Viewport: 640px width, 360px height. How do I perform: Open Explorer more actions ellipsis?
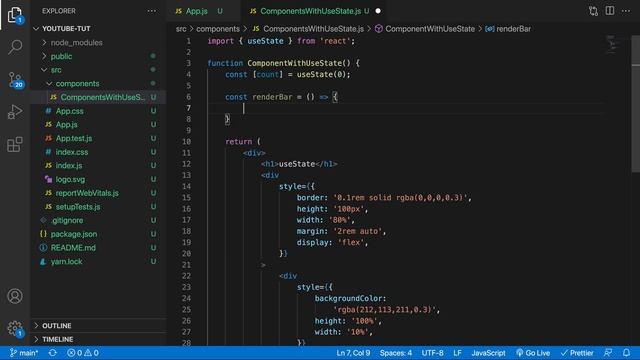point(151,11)
